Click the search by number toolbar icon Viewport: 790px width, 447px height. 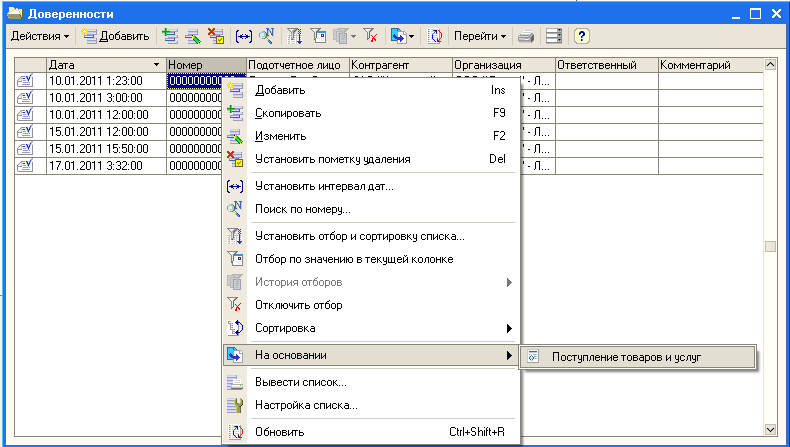pyautogui.click(x=267, y=36)
